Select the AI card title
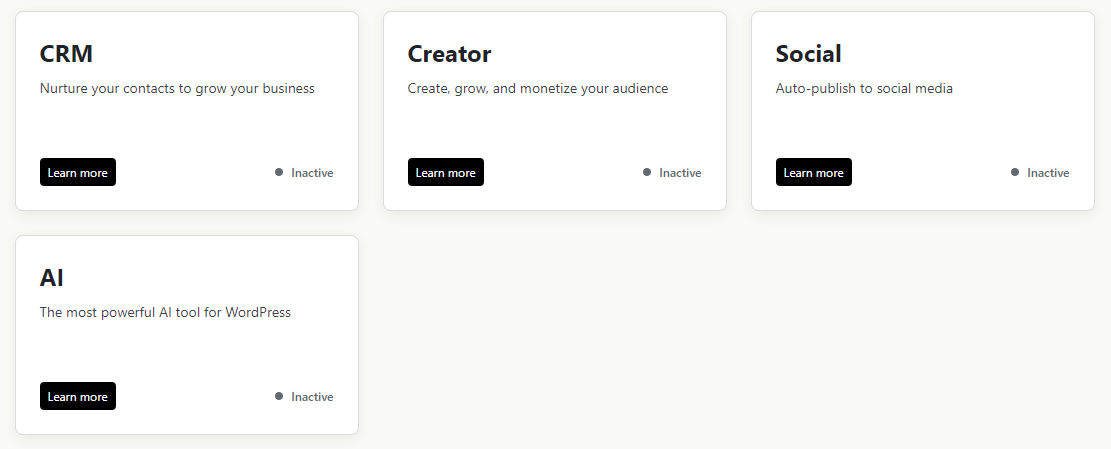Image resolution: width=1111 pixels, height=449 pixels. [52, 278]
